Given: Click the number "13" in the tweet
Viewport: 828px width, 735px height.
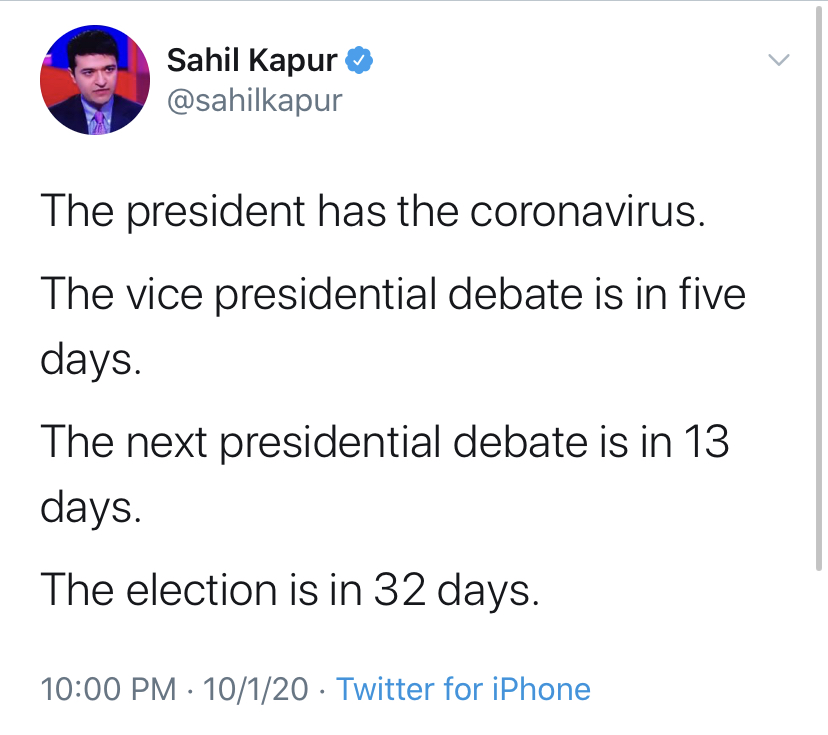Looking at the screenshot, I should click(704, 443).
